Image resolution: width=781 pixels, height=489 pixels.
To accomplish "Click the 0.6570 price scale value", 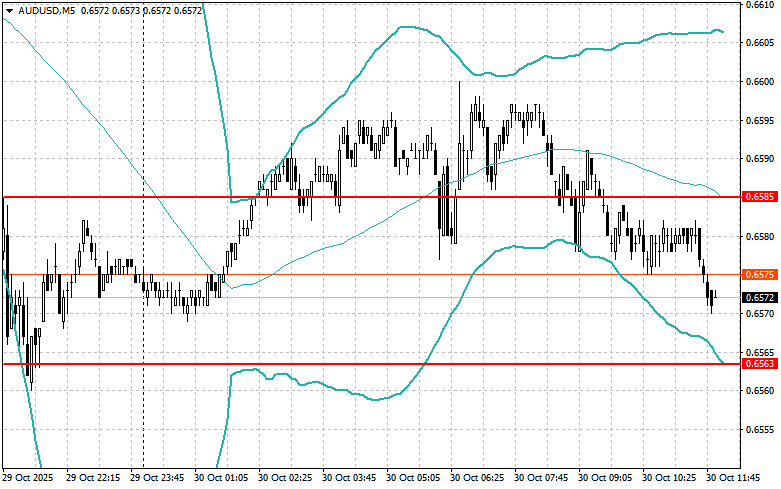I will (x=760, y=313).
